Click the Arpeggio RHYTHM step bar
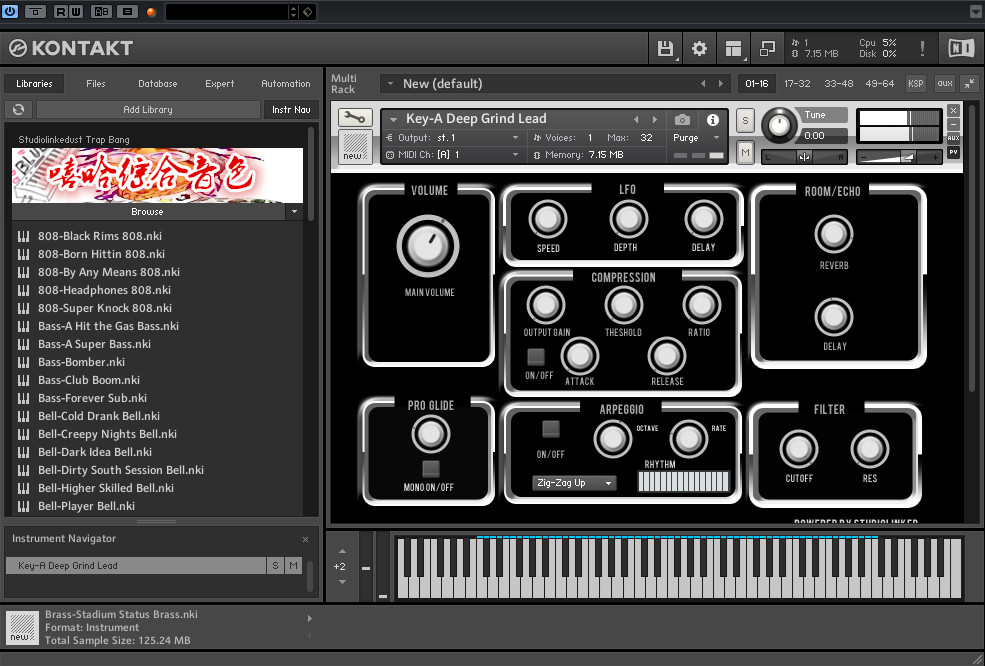The width and height of the screenshot is (985, 666). click(x=683, y=482)
